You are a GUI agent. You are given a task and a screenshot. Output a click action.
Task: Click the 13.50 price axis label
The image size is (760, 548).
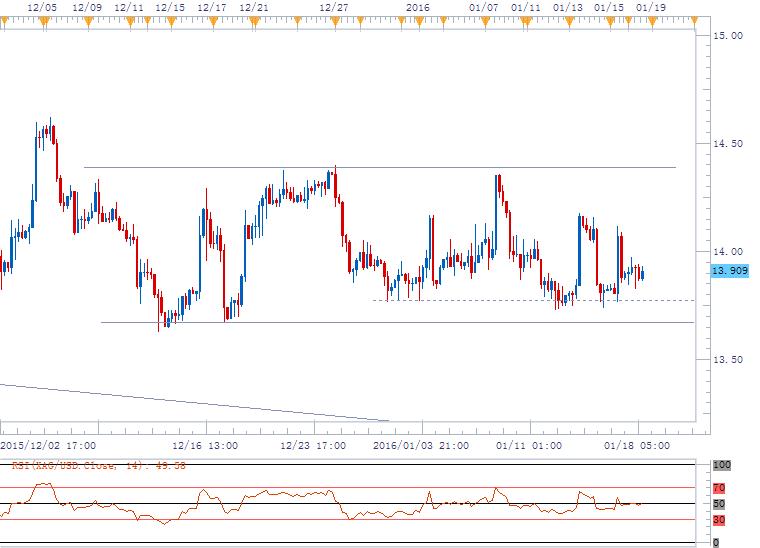(728, 359)
